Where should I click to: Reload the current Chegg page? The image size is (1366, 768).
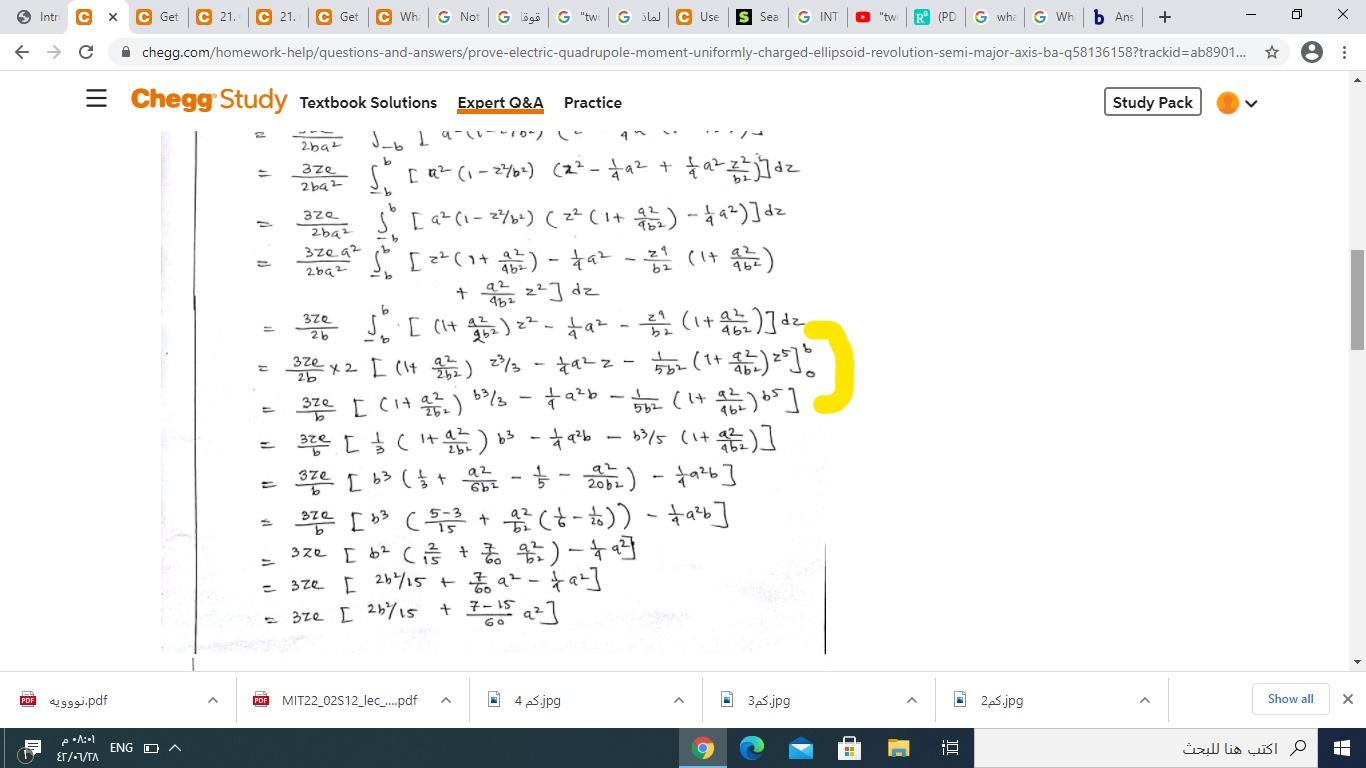coord(85,51)
